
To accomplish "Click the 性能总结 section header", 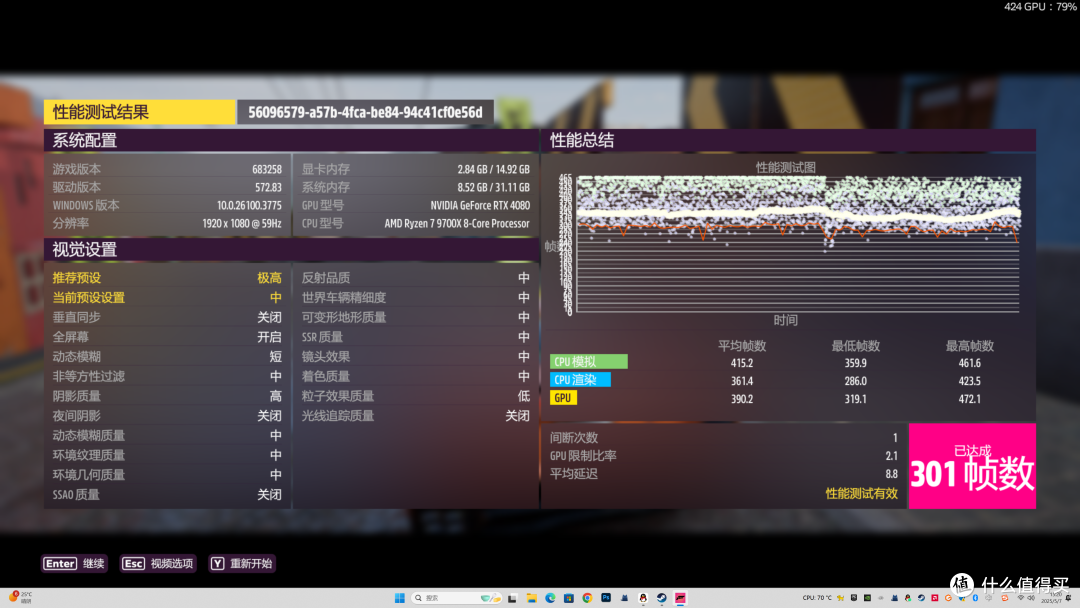I will (x=789, y=140).
